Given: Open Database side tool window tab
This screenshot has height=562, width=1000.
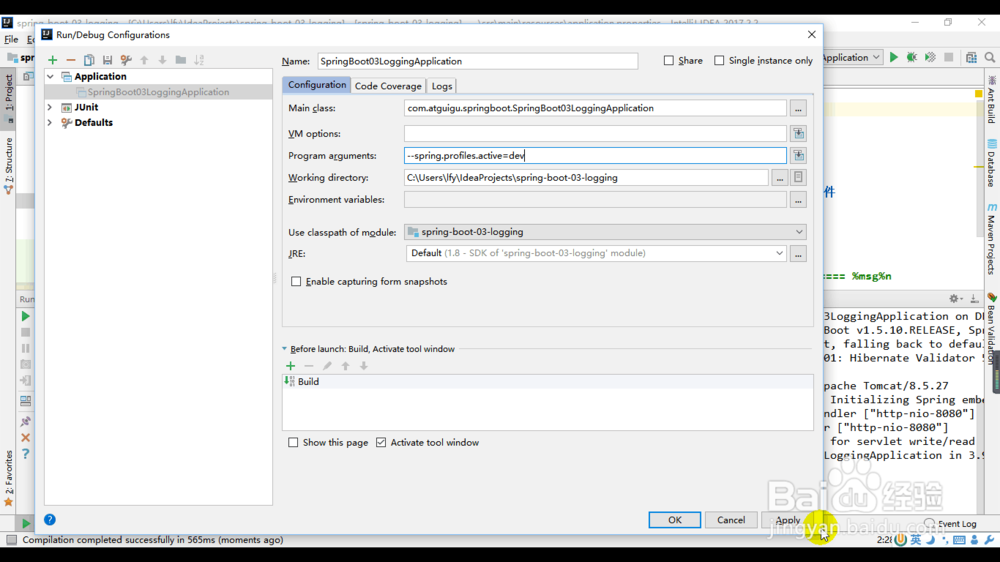Looking at the screenshot, I should pyautogui.click(x=992, y=163).
